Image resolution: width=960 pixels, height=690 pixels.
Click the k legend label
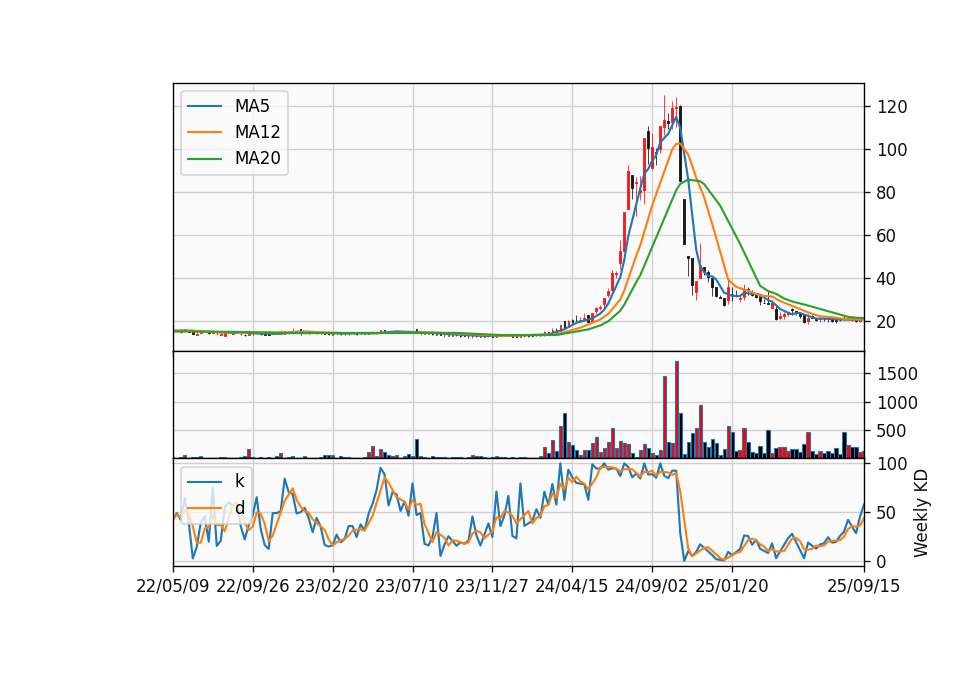point(239,481)
